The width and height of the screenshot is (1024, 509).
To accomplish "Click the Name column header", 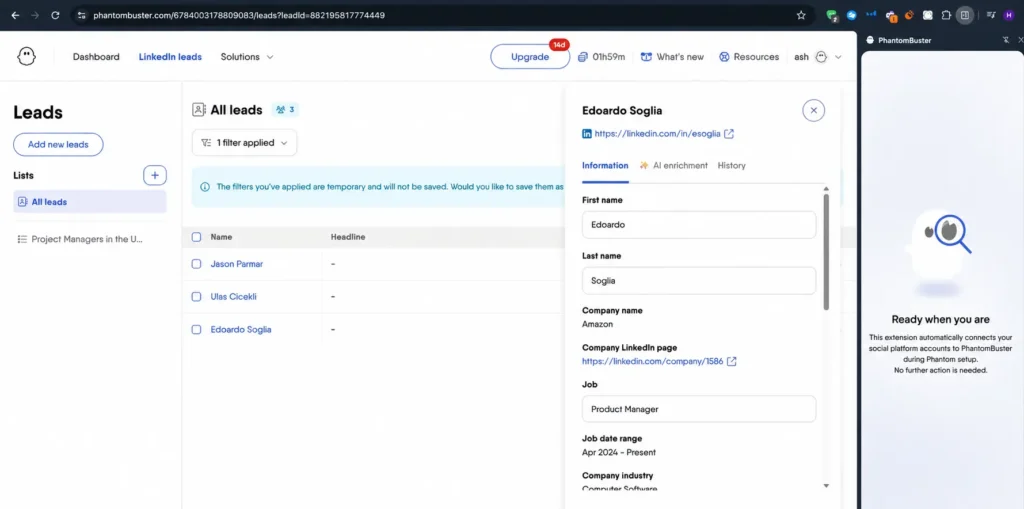I will tap(221, 237).
